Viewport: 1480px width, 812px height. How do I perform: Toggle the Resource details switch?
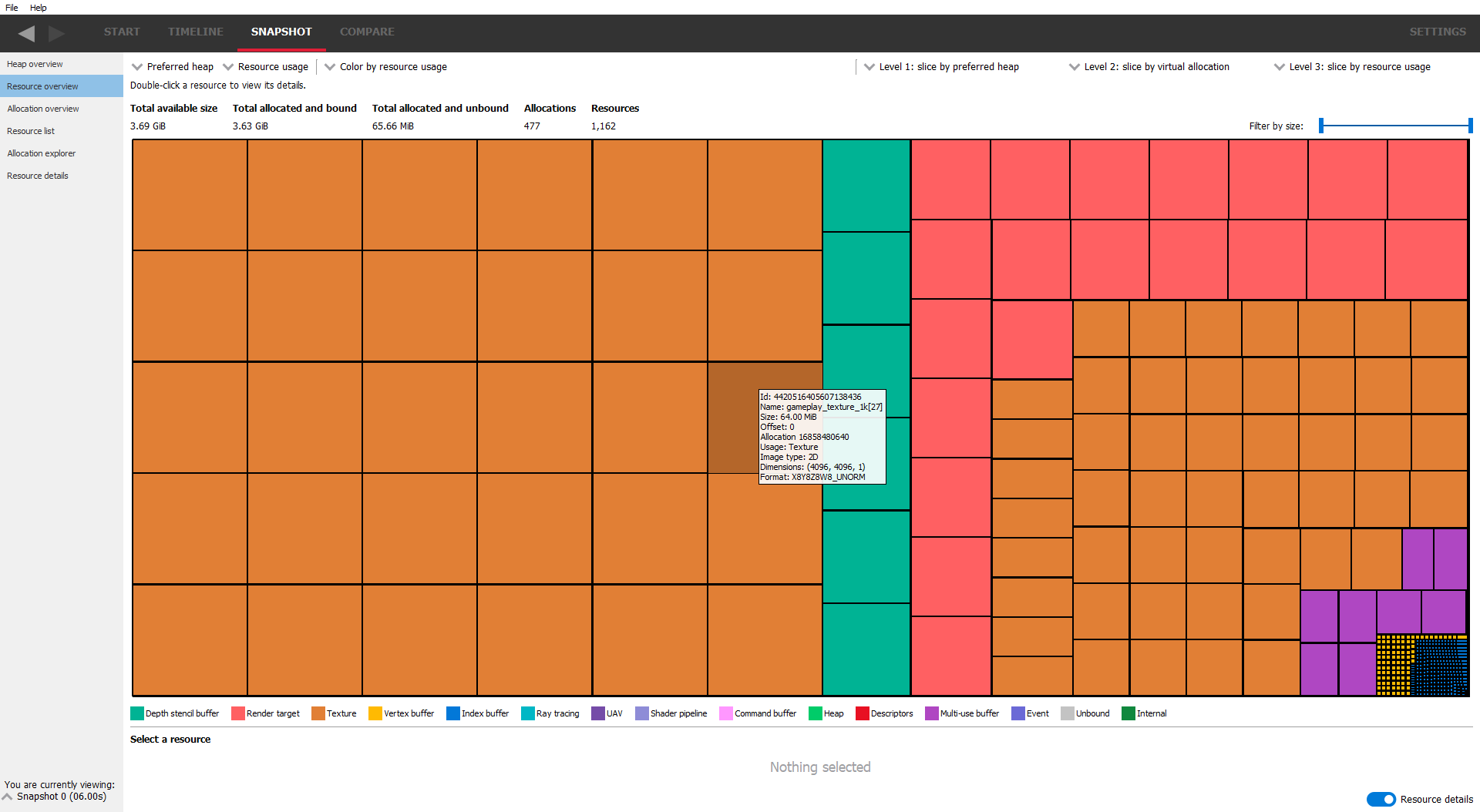coord(1381,799)
